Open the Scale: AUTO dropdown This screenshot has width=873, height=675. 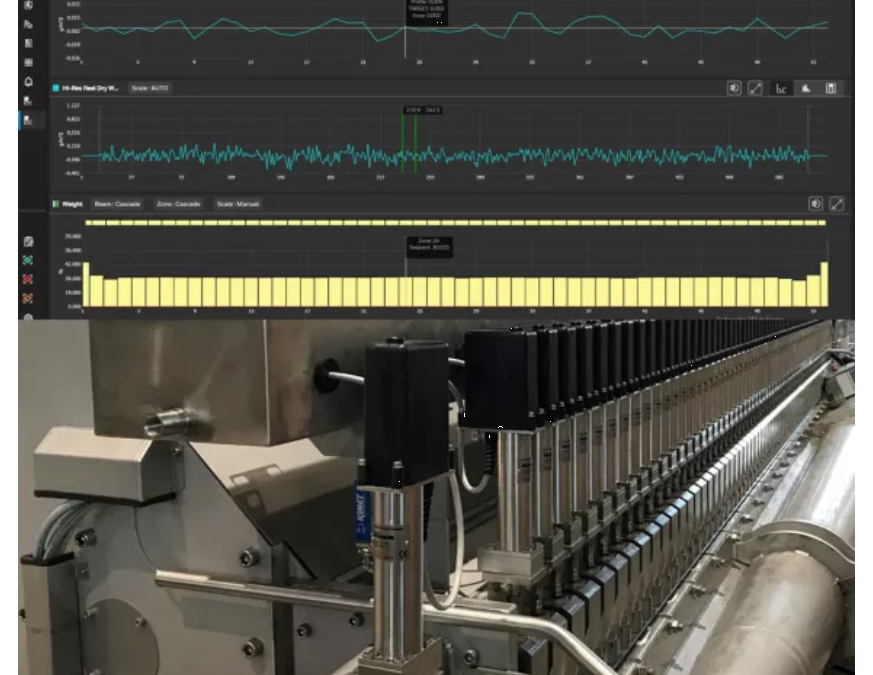click(151, 88)
